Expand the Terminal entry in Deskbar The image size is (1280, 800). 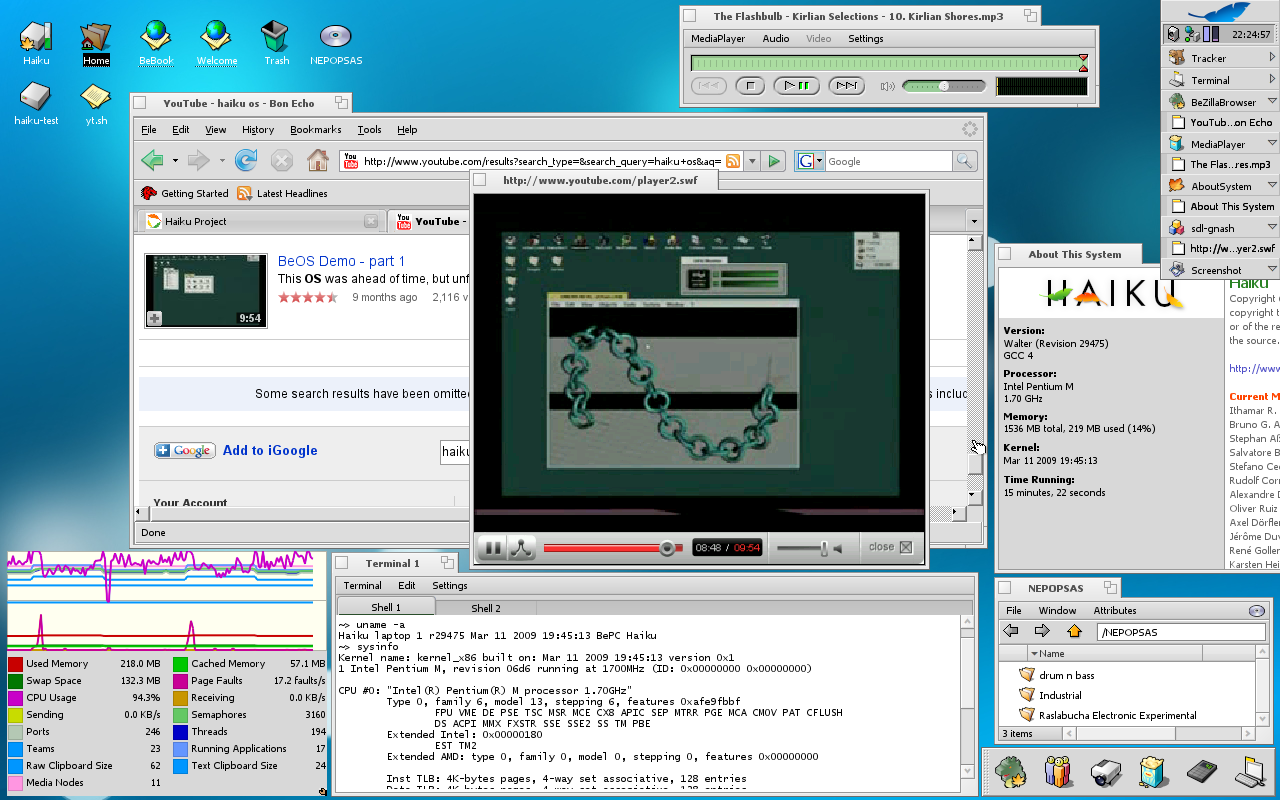[1272, 80]
